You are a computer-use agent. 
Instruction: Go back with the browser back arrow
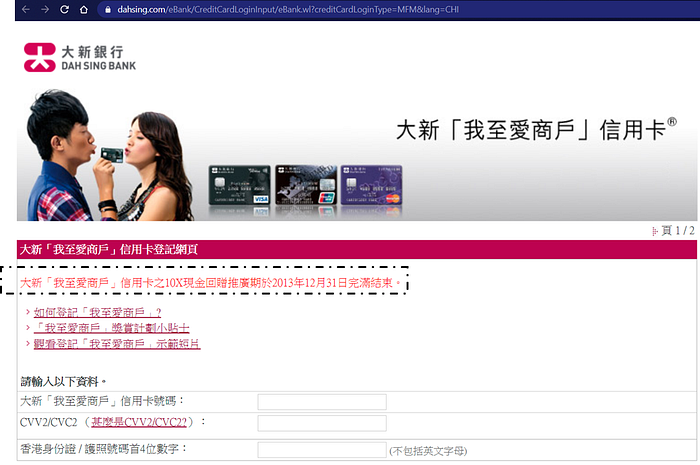point(25,9)
